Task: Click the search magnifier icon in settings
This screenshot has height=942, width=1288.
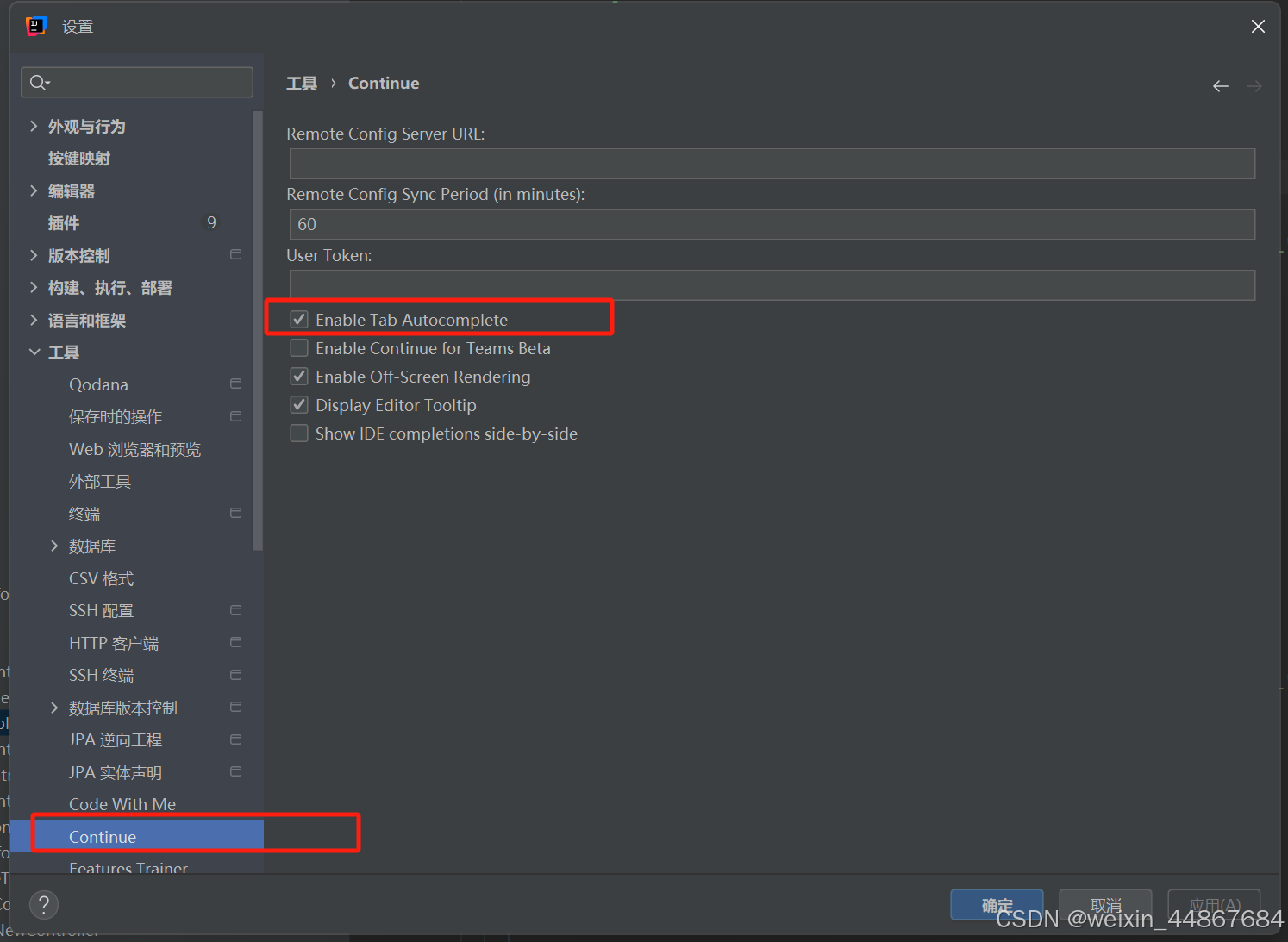Action: [40, 83]
